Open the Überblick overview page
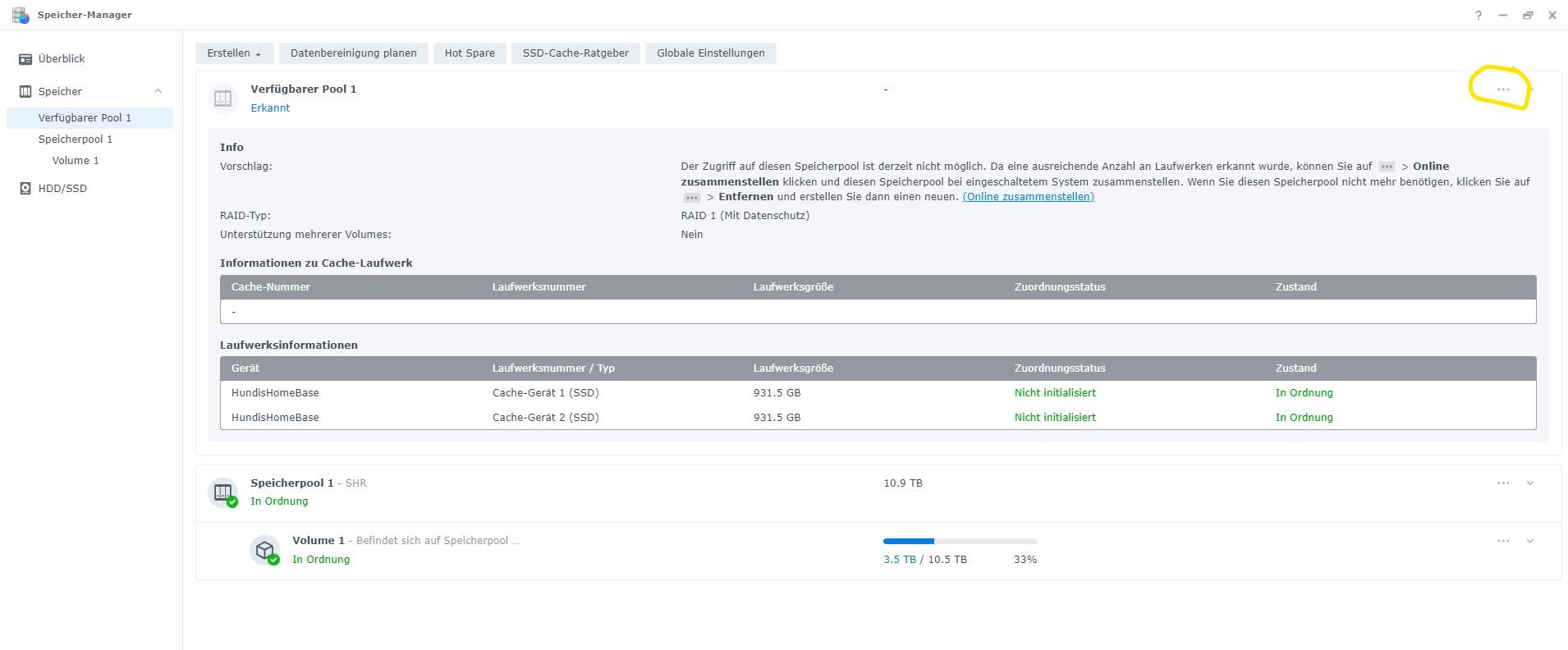This screenshot has width=1568, height=650. [62, 59]
